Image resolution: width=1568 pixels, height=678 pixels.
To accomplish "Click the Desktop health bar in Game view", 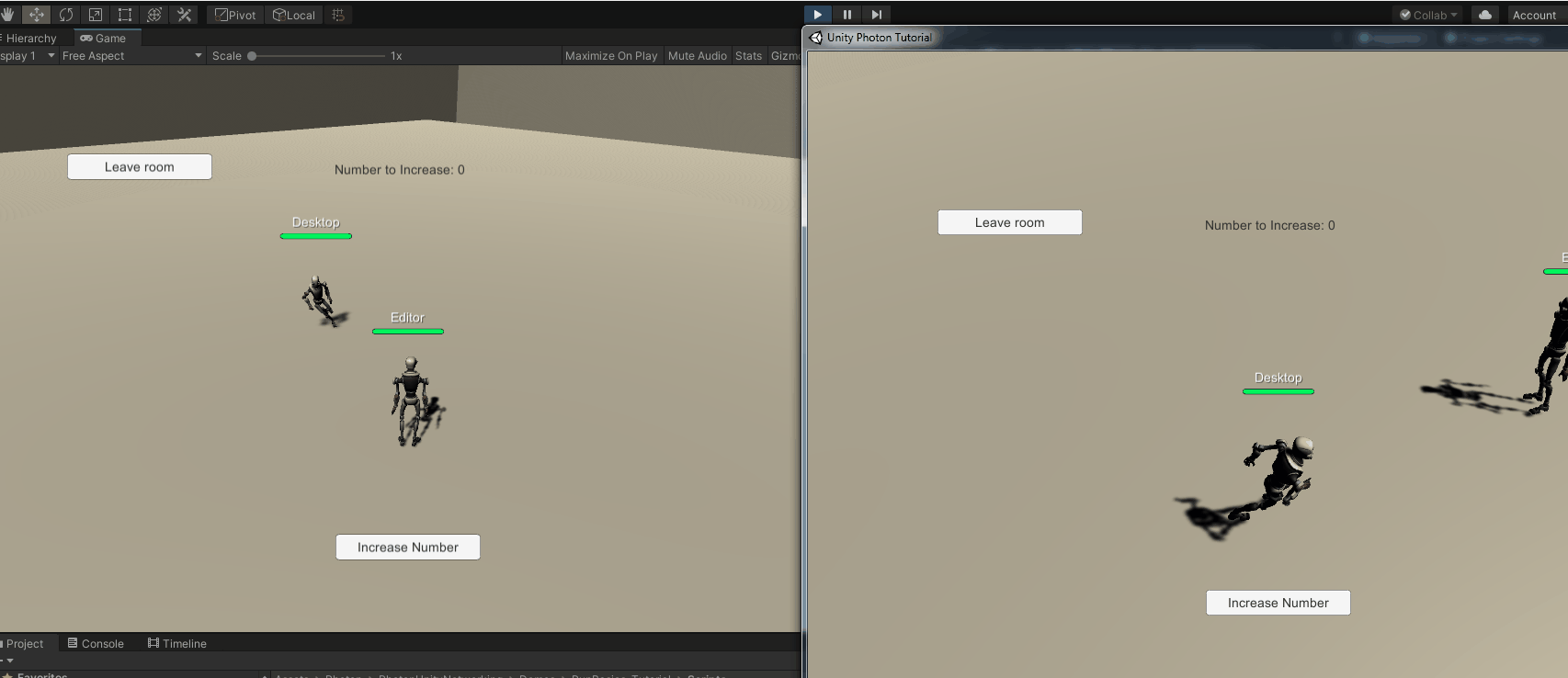I will (316, 236).
